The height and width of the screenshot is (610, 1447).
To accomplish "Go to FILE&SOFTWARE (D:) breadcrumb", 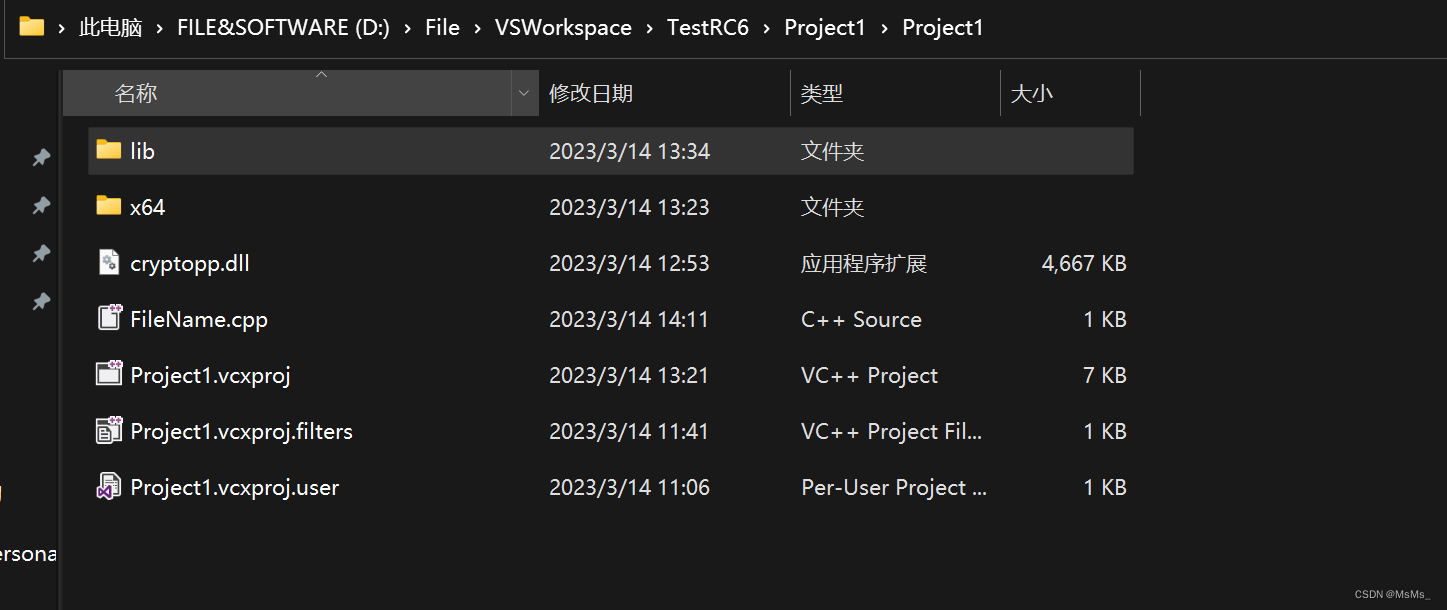I will [283, 28].
